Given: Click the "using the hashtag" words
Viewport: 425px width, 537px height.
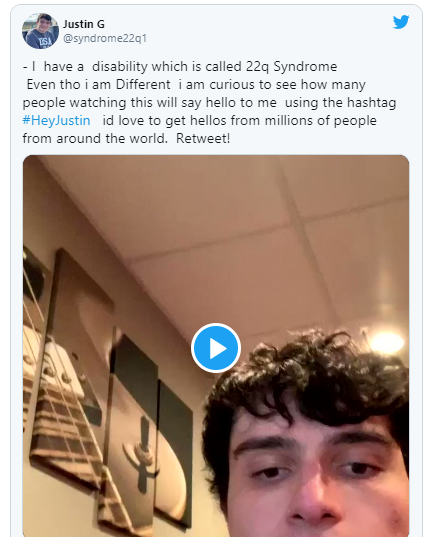Looking at the screenshot, I should (x=340, y=103).
